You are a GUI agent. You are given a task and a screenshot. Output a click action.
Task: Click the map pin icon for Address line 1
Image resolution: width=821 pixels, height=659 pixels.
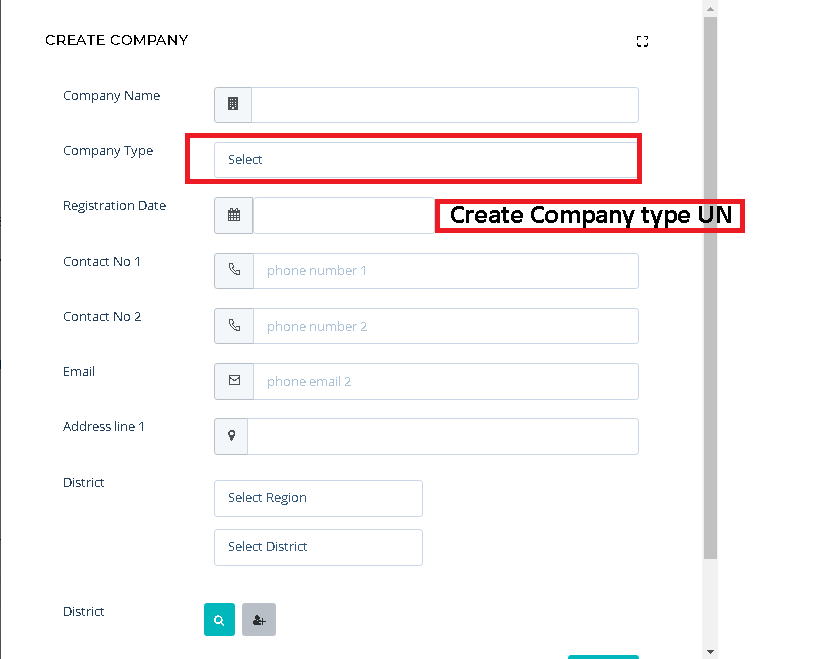coord(231,435)
